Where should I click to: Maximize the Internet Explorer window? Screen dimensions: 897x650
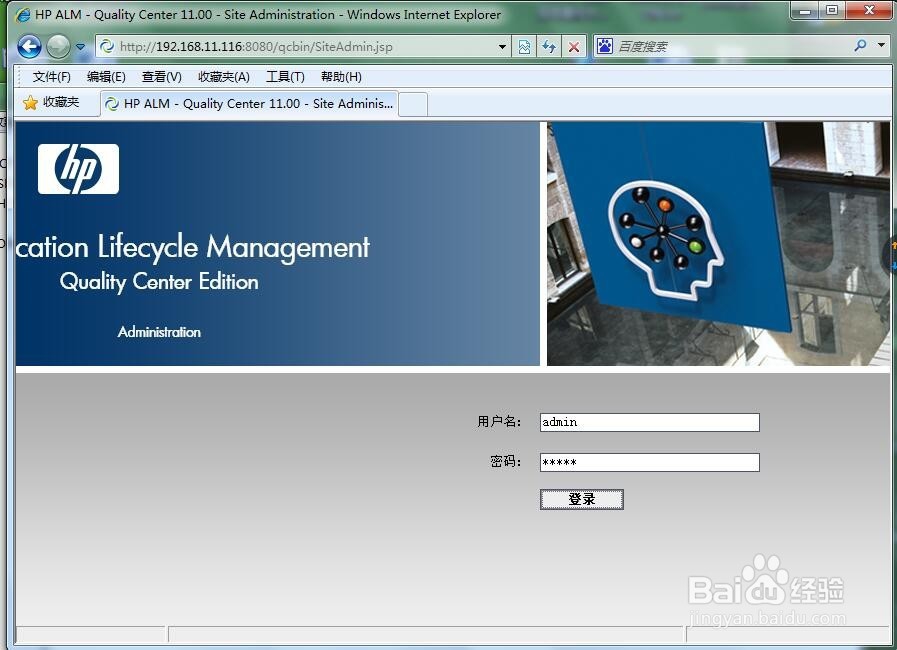(831, 10)
